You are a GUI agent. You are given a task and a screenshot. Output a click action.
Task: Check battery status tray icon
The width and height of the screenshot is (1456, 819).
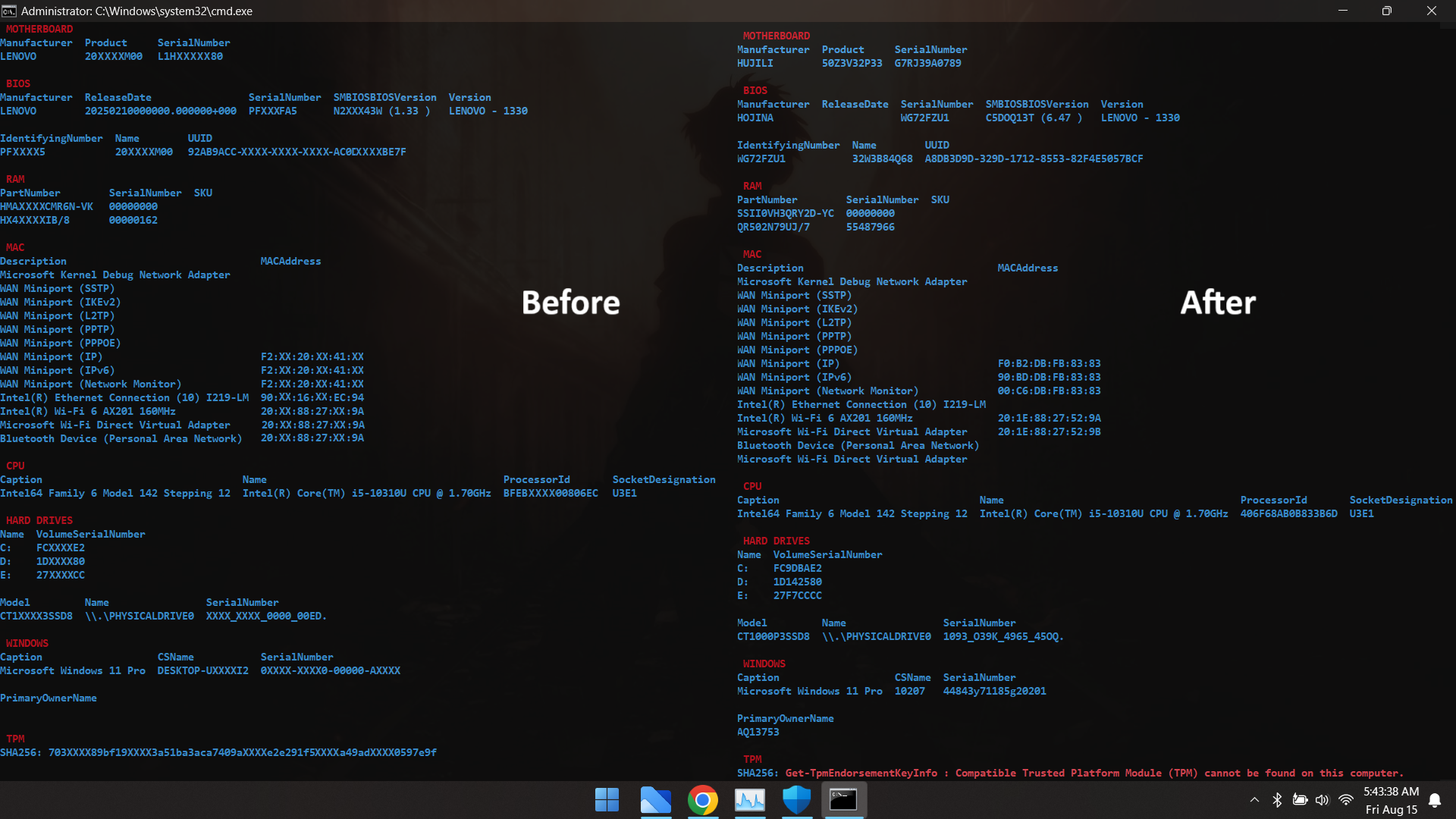[1300, 799]
